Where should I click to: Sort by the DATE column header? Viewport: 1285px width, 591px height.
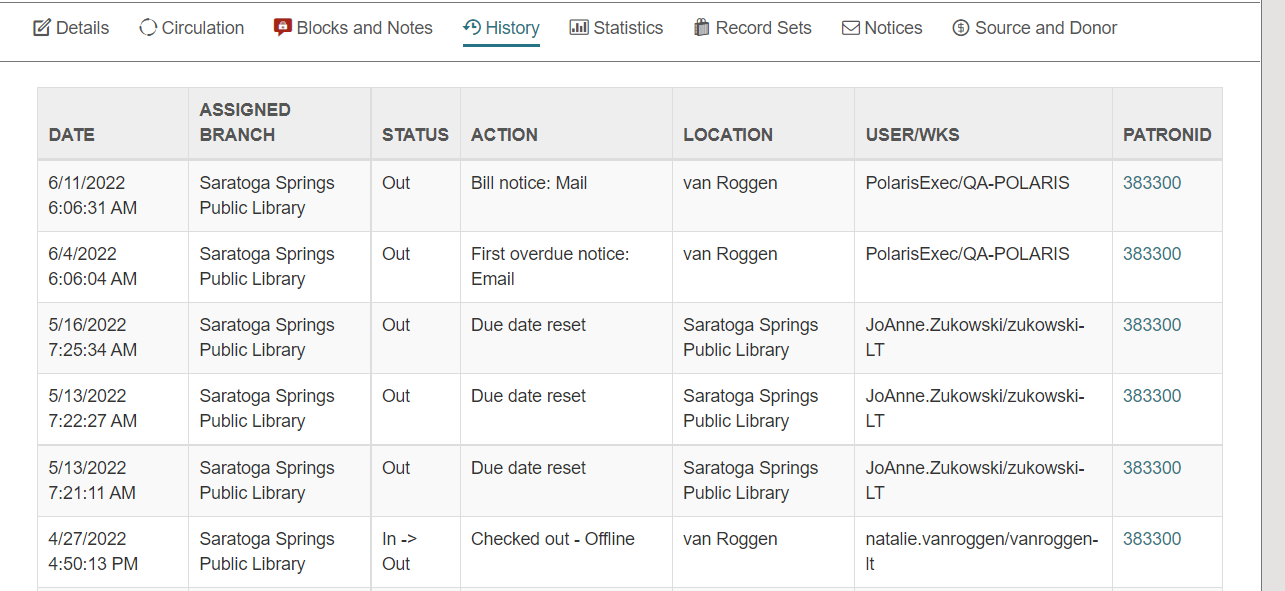68,134
